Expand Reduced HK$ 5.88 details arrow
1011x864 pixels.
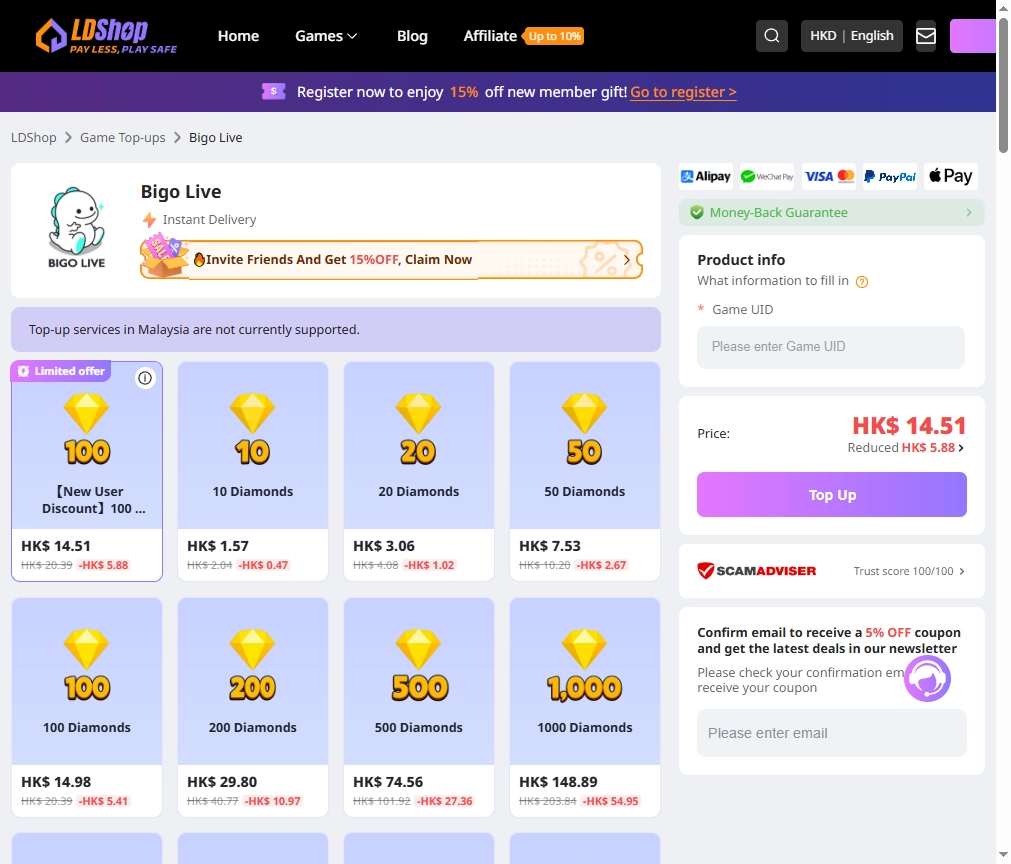(961, 447)
